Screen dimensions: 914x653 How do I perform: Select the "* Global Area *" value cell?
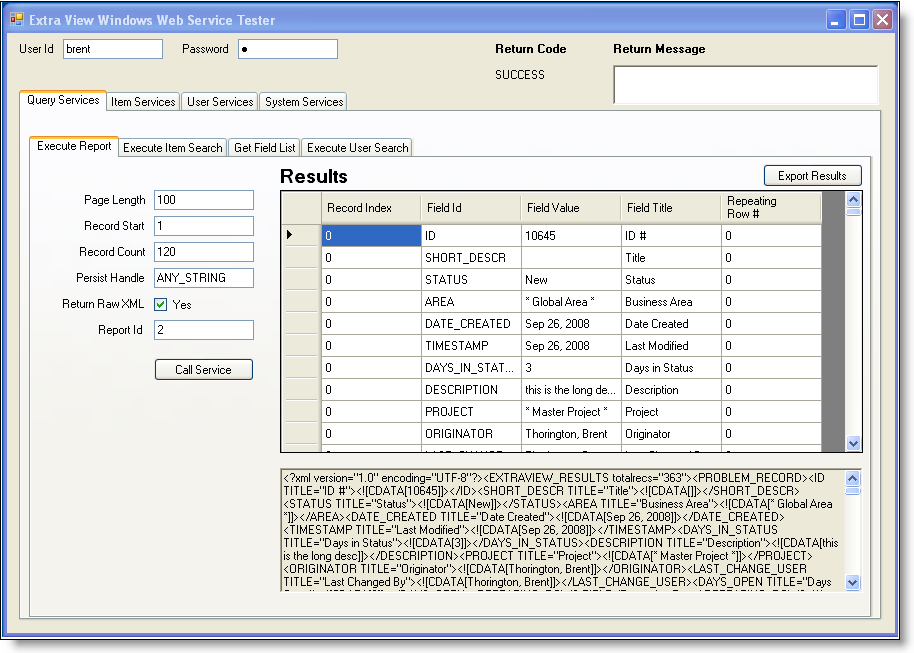[x=571, y=302]
